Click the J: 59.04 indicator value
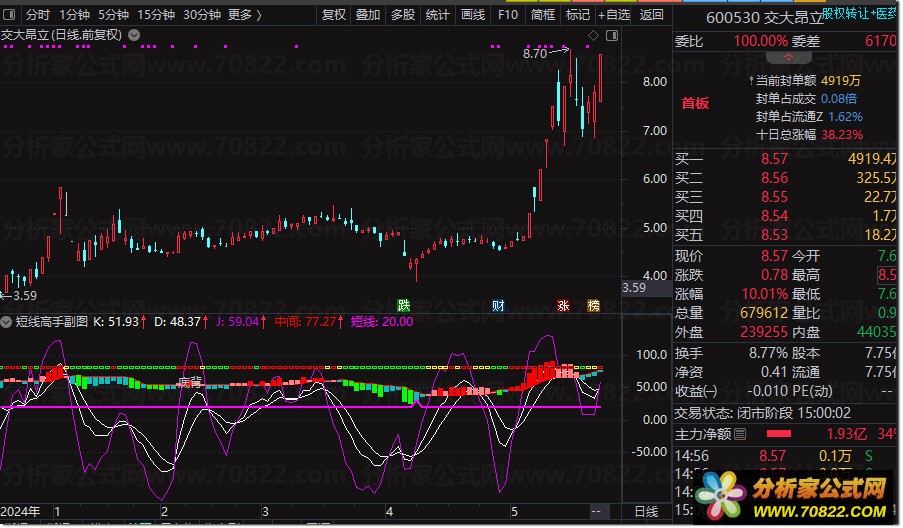This screenshot has height=528, width=903. point(241,322)
